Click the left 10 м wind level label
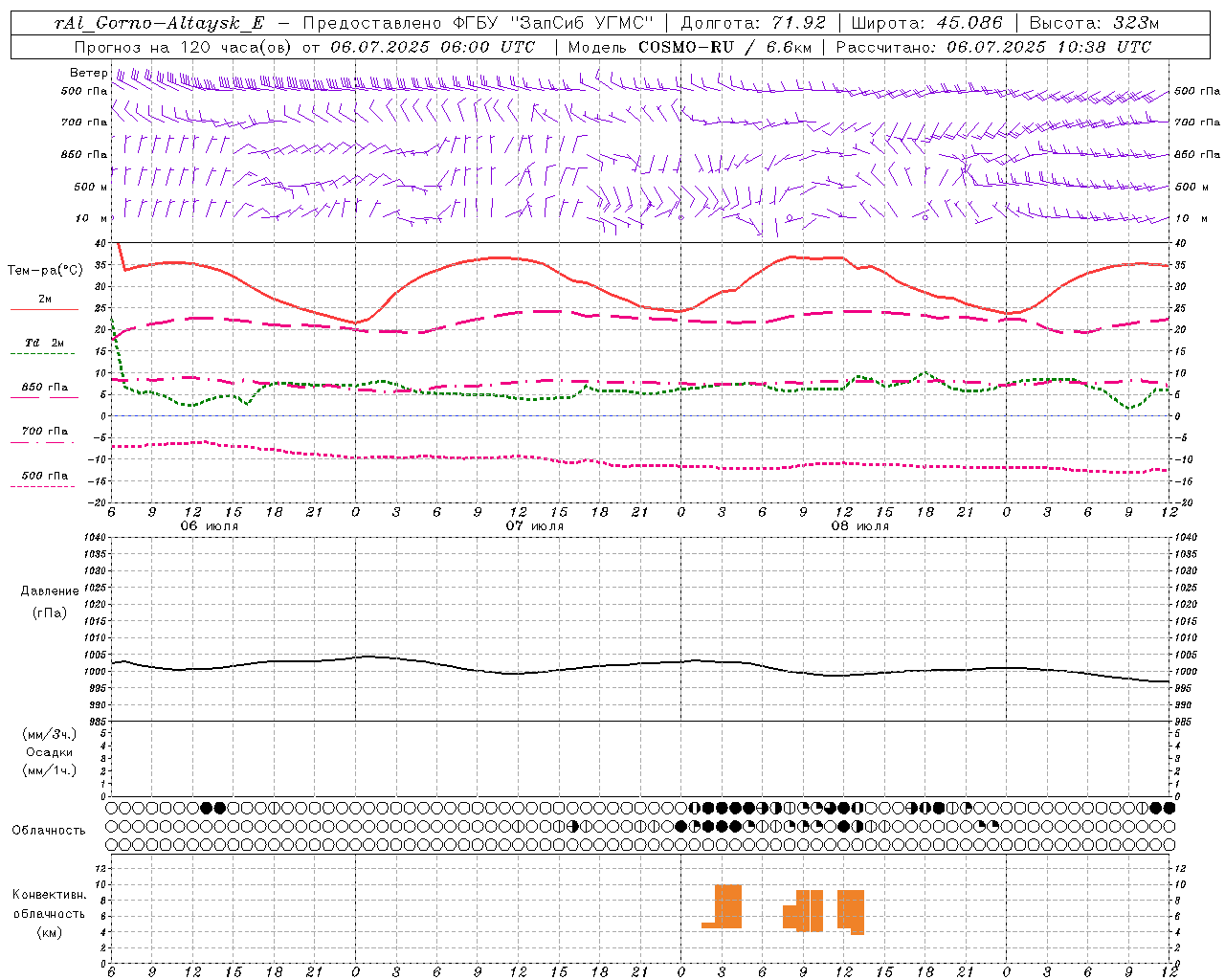 91,218
